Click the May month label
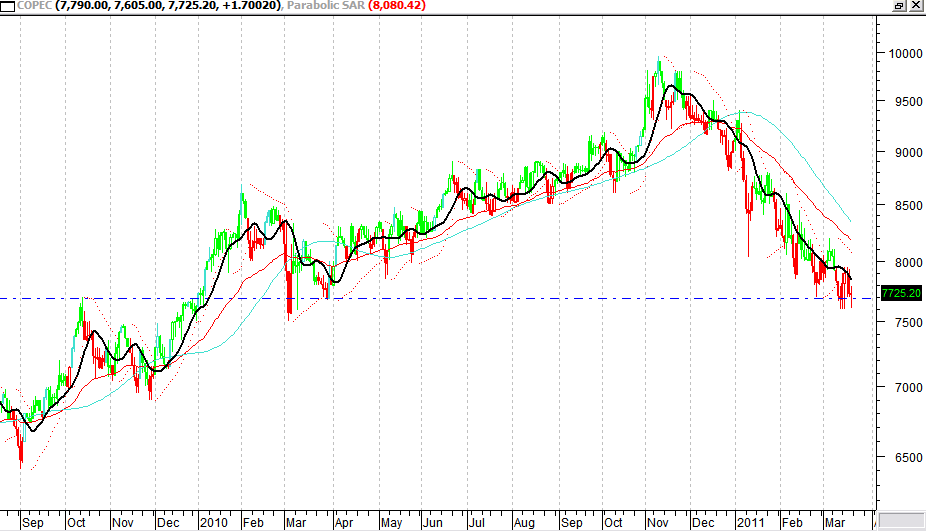The image size is (926, 531). (391, 523)
